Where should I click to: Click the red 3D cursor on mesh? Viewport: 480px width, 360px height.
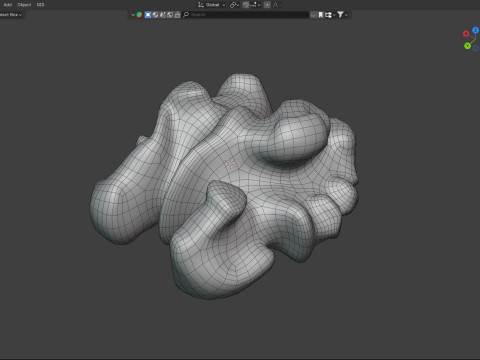click(x=230, y=164)
